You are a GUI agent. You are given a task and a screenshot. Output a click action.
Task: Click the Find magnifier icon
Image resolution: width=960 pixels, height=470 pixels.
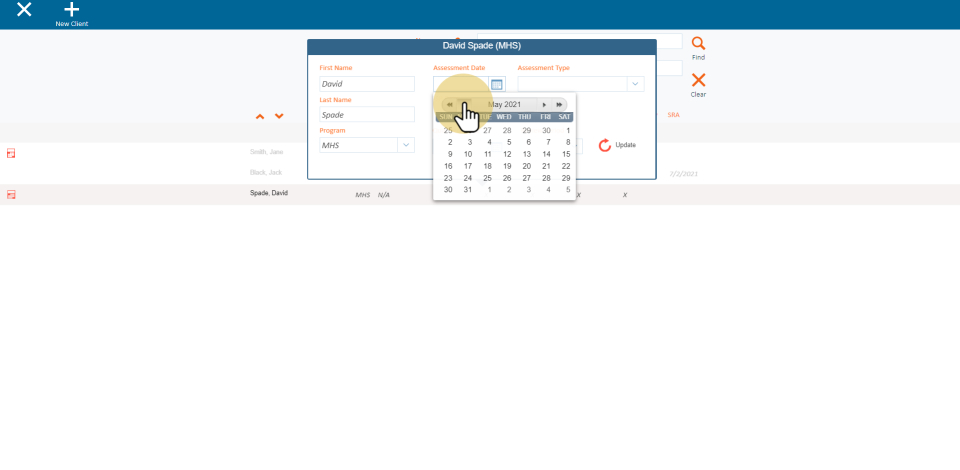698,44
